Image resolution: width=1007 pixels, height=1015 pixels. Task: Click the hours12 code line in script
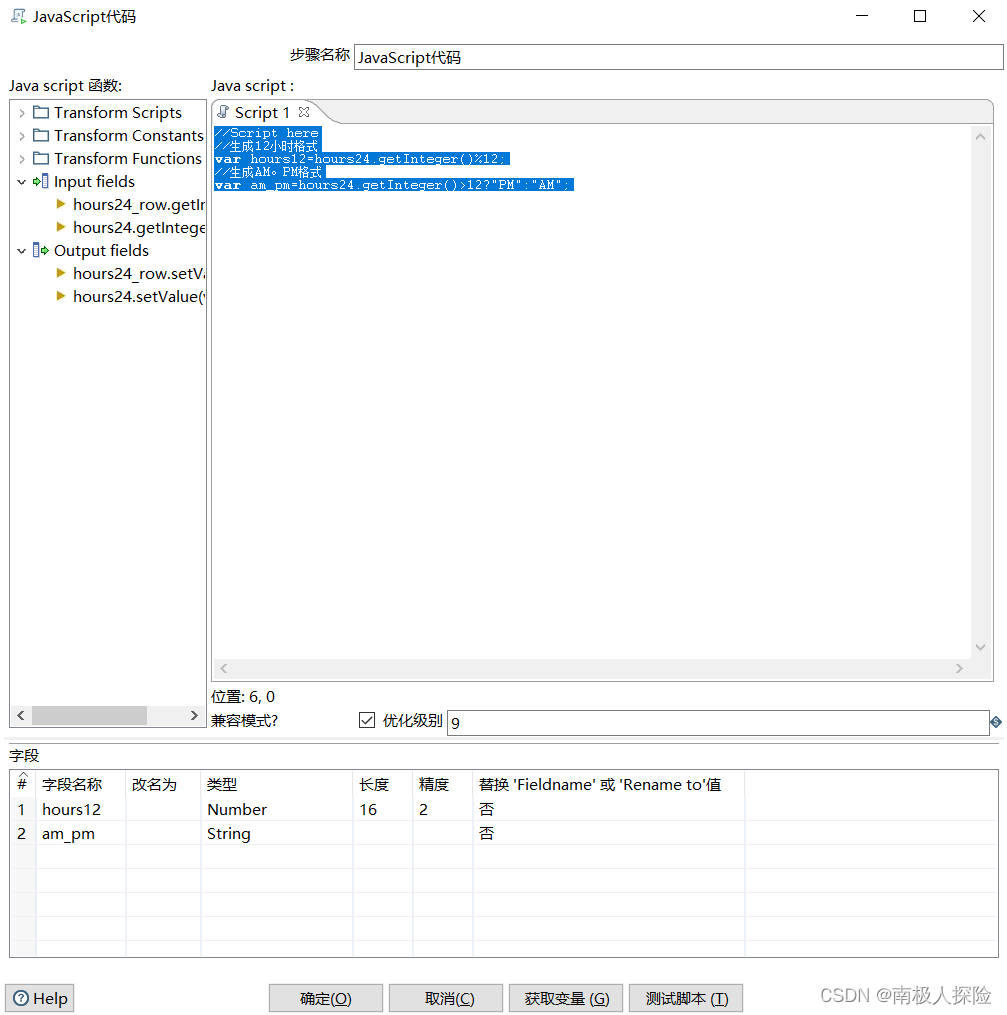(362, 159)
